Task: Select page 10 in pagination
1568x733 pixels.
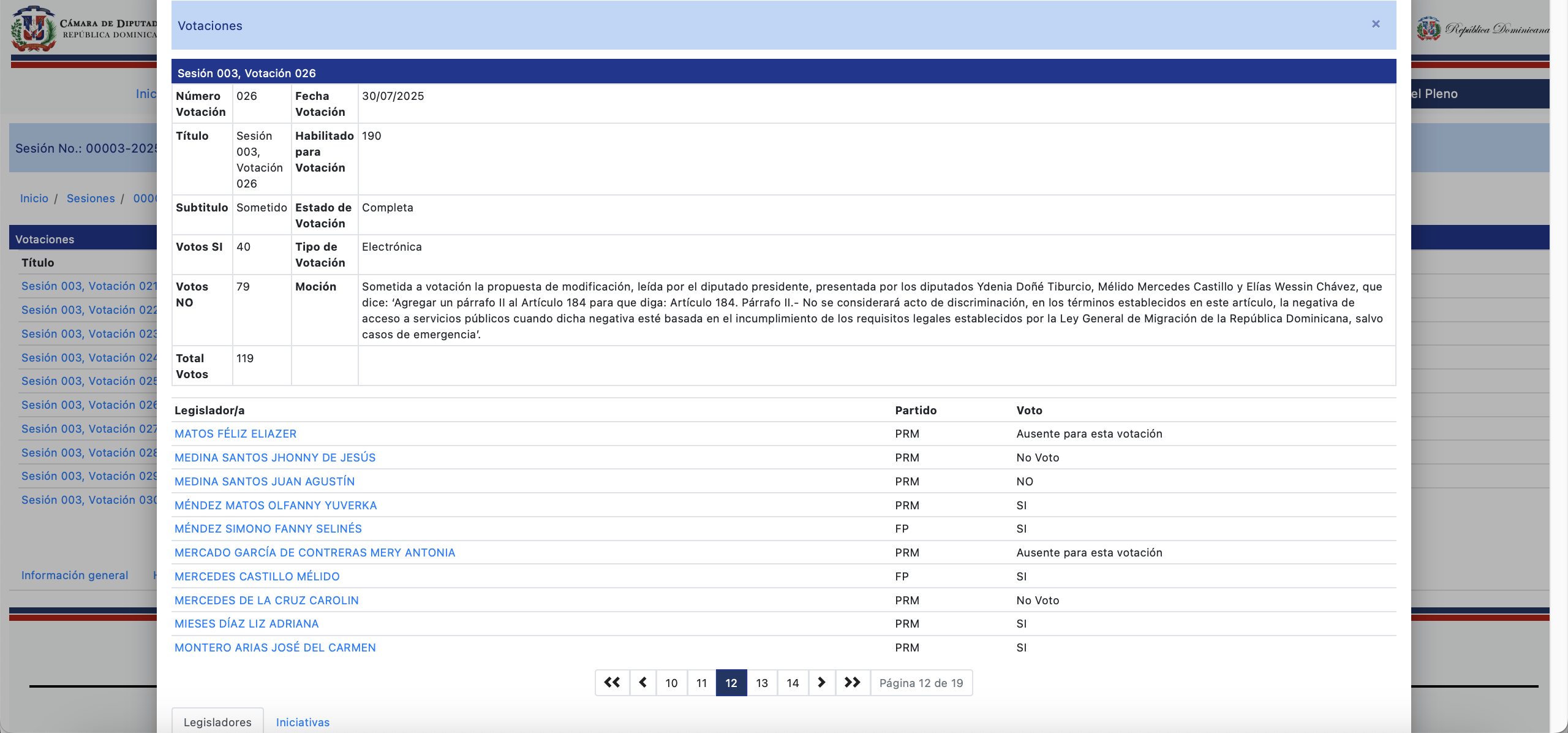Action: pos(671,683)
